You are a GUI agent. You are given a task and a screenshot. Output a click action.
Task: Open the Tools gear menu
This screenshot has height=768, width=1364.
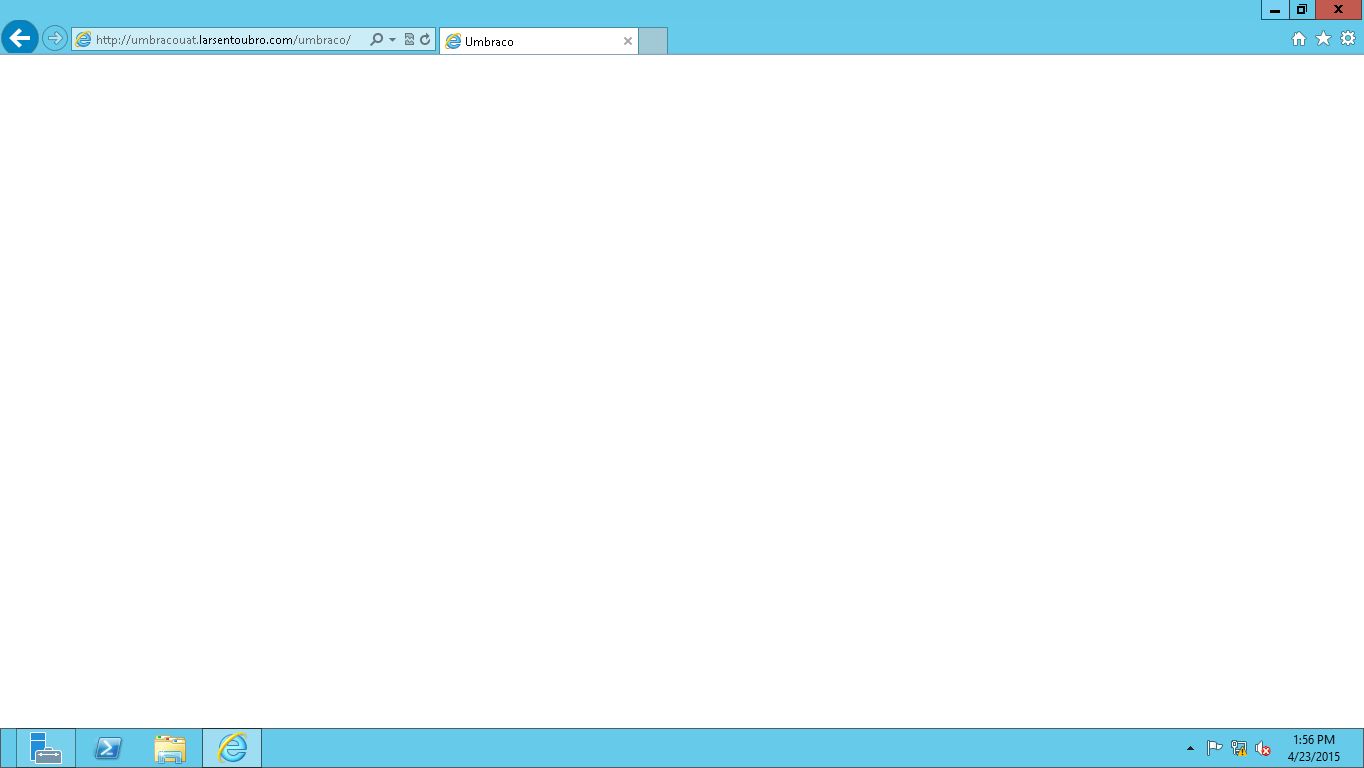[1348, 39]
